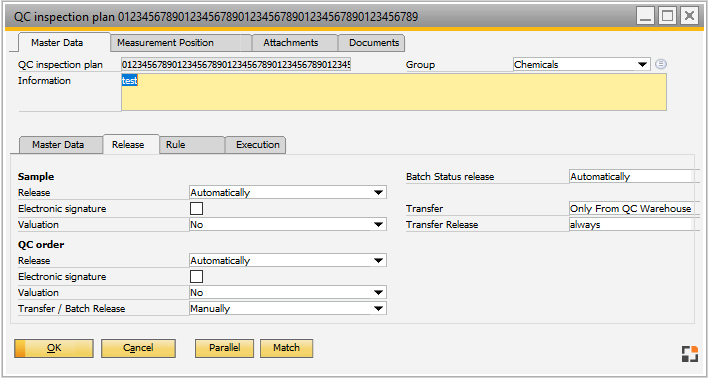Click the 'Transfer / Batch Release' label
The width and height of the screenshot is (710, 381).
(x=72, y=309)
